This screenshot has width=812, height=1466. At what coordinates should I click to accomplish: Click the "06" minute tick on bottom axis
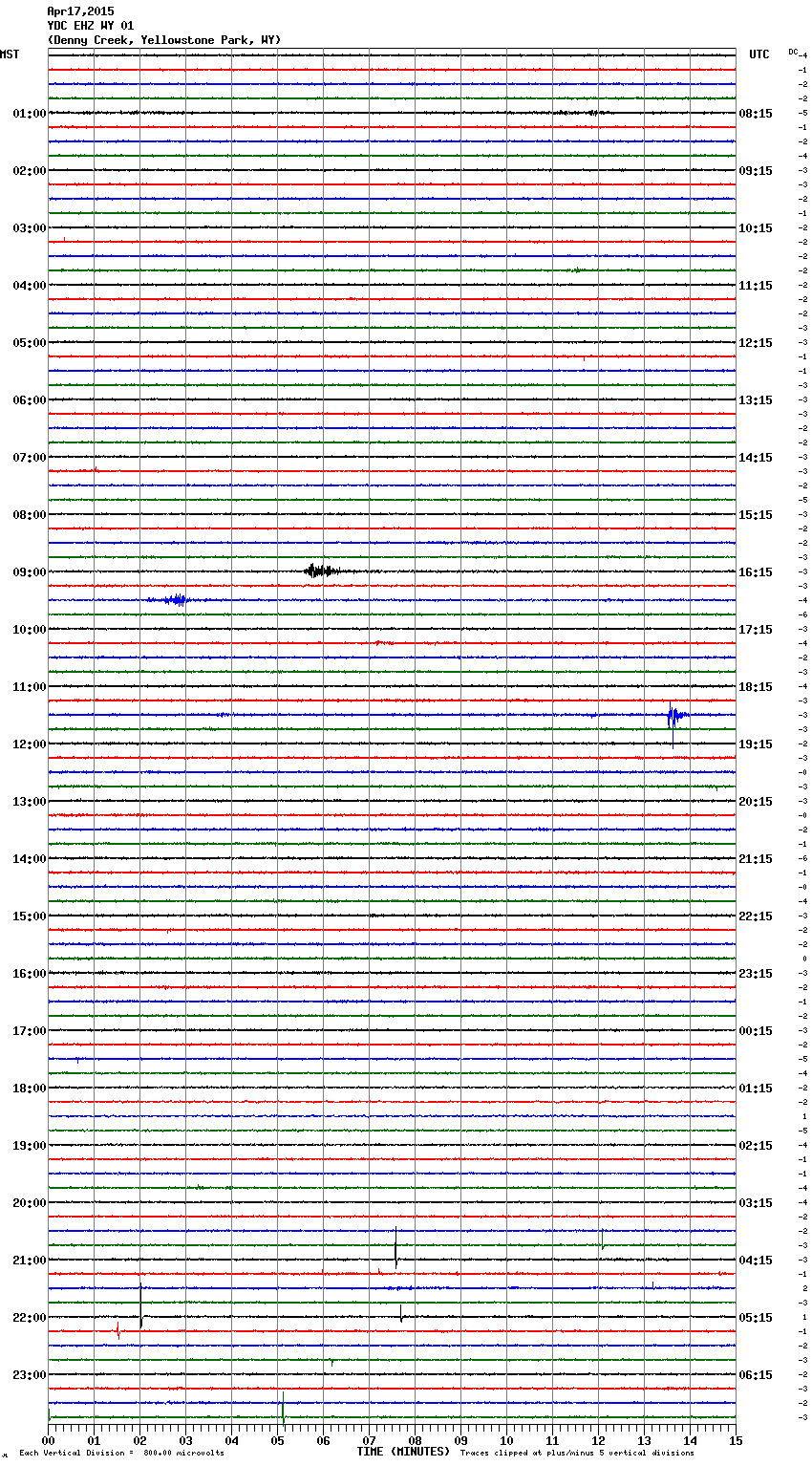323,1440
